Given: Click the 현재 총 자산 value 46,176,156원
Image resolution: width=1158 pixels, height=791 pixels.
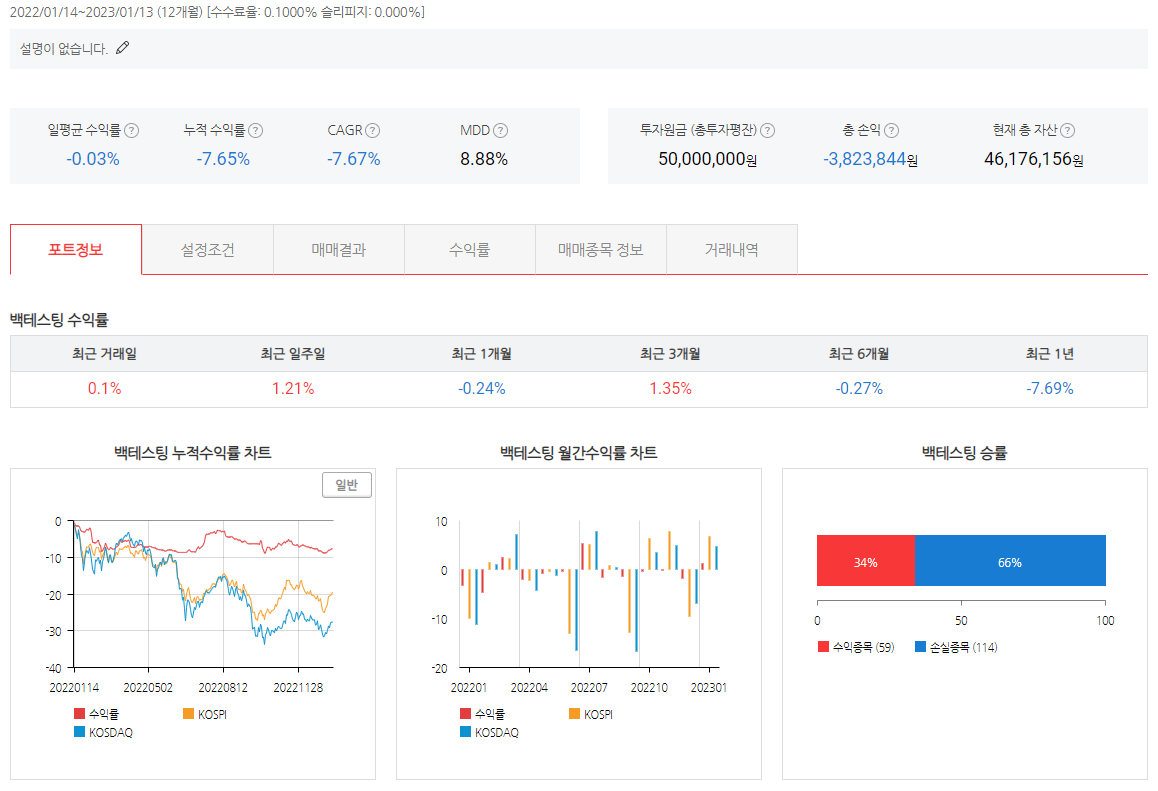Looking at the screenshot, I should pos(1034,160).
